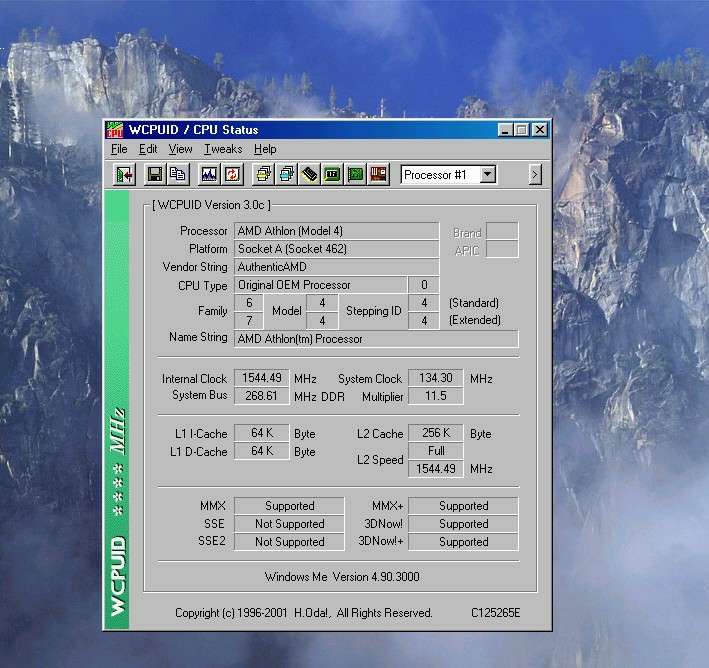Click the toolbar overflow chevron arrow
This screenshot has height=668, width=709.
coord(535,175)
